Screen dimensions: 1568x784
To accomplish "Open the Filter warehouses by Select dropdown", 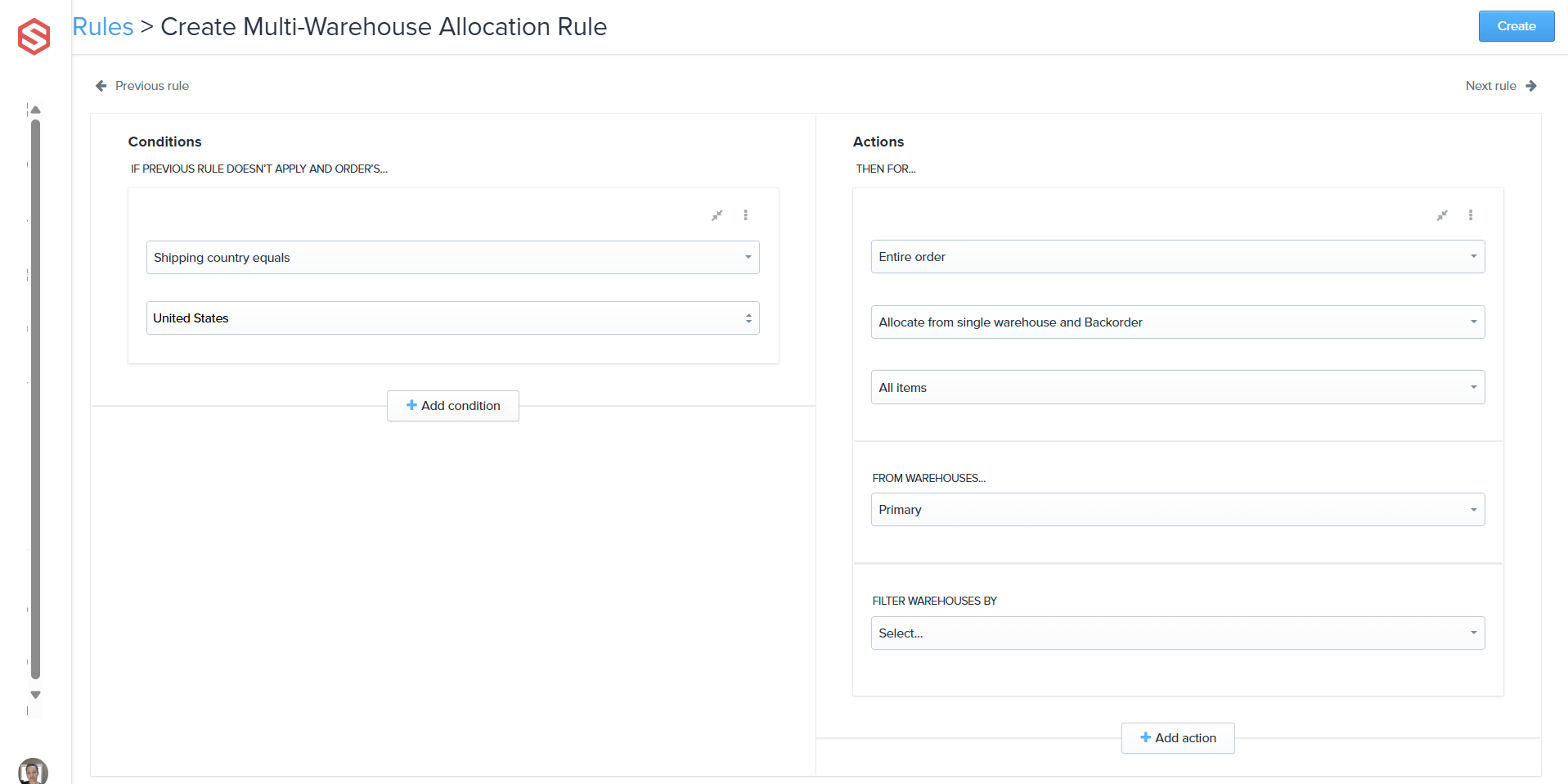I will (1177, 633).
